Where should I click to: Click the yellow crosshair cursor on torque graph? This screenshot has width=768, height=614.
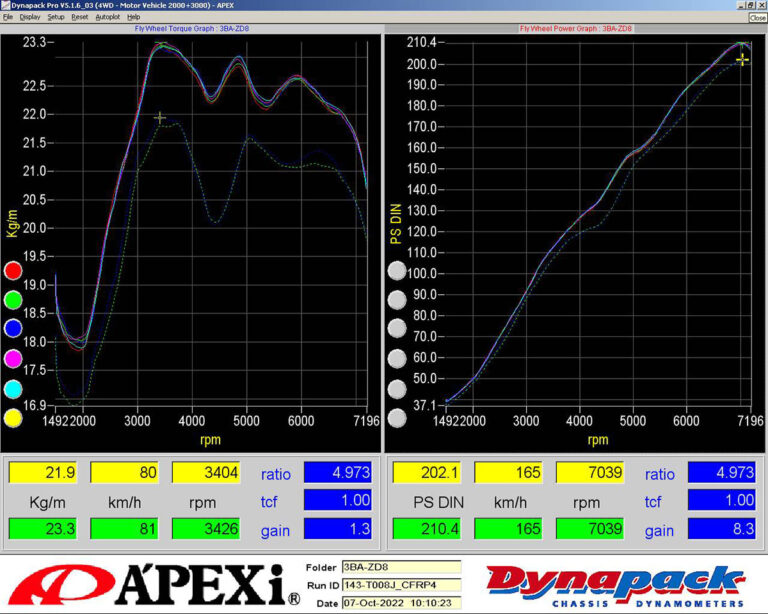[160, 118]
